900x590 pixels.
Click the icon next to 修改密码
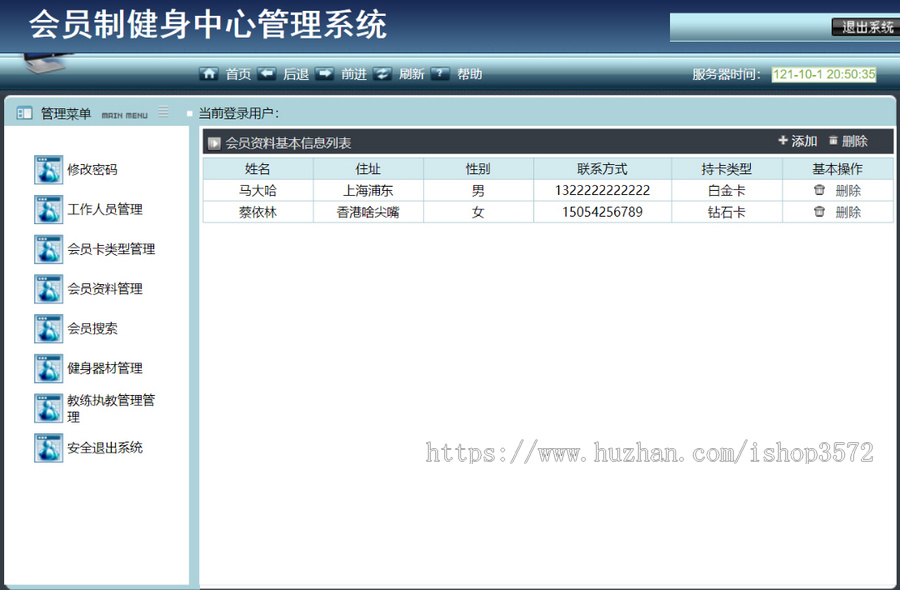coord(48,170)
